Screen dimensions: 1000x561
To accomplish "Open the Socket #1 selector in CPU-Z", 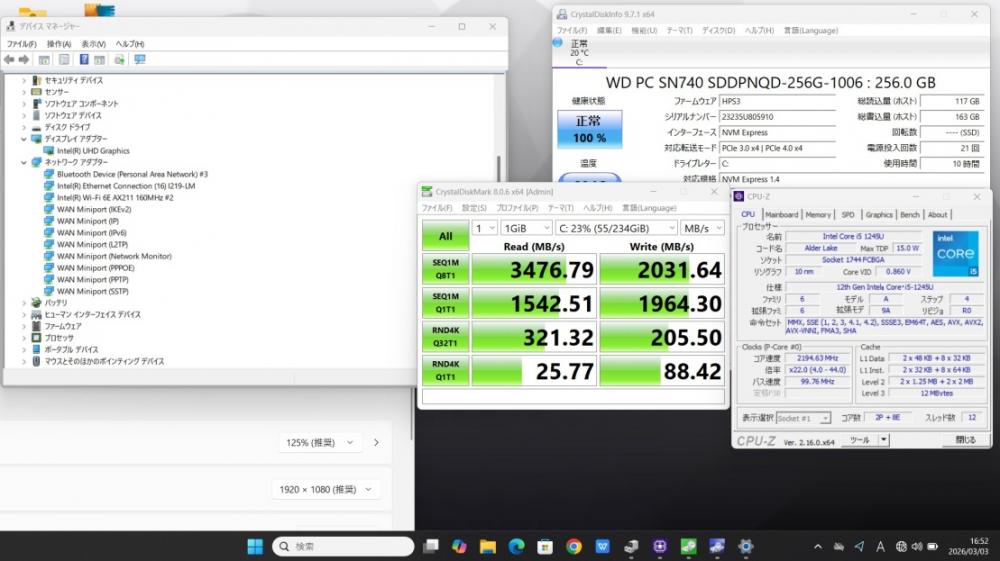I will pos(804,418).
